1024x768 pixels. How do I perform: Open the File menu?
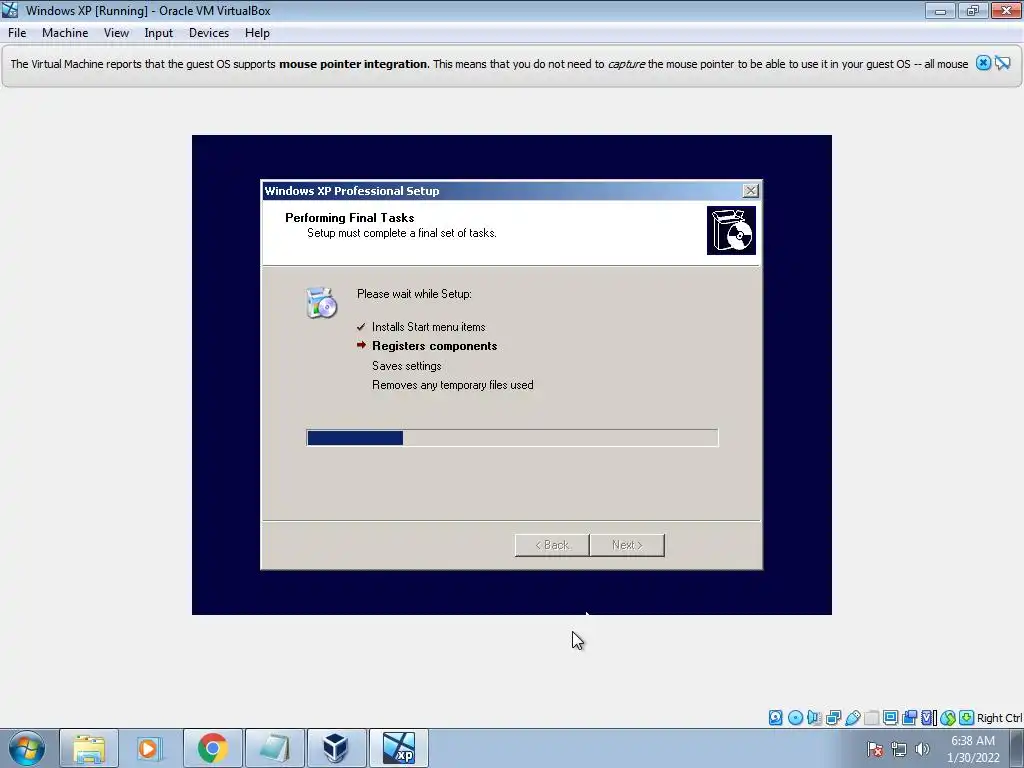point(17,33)
